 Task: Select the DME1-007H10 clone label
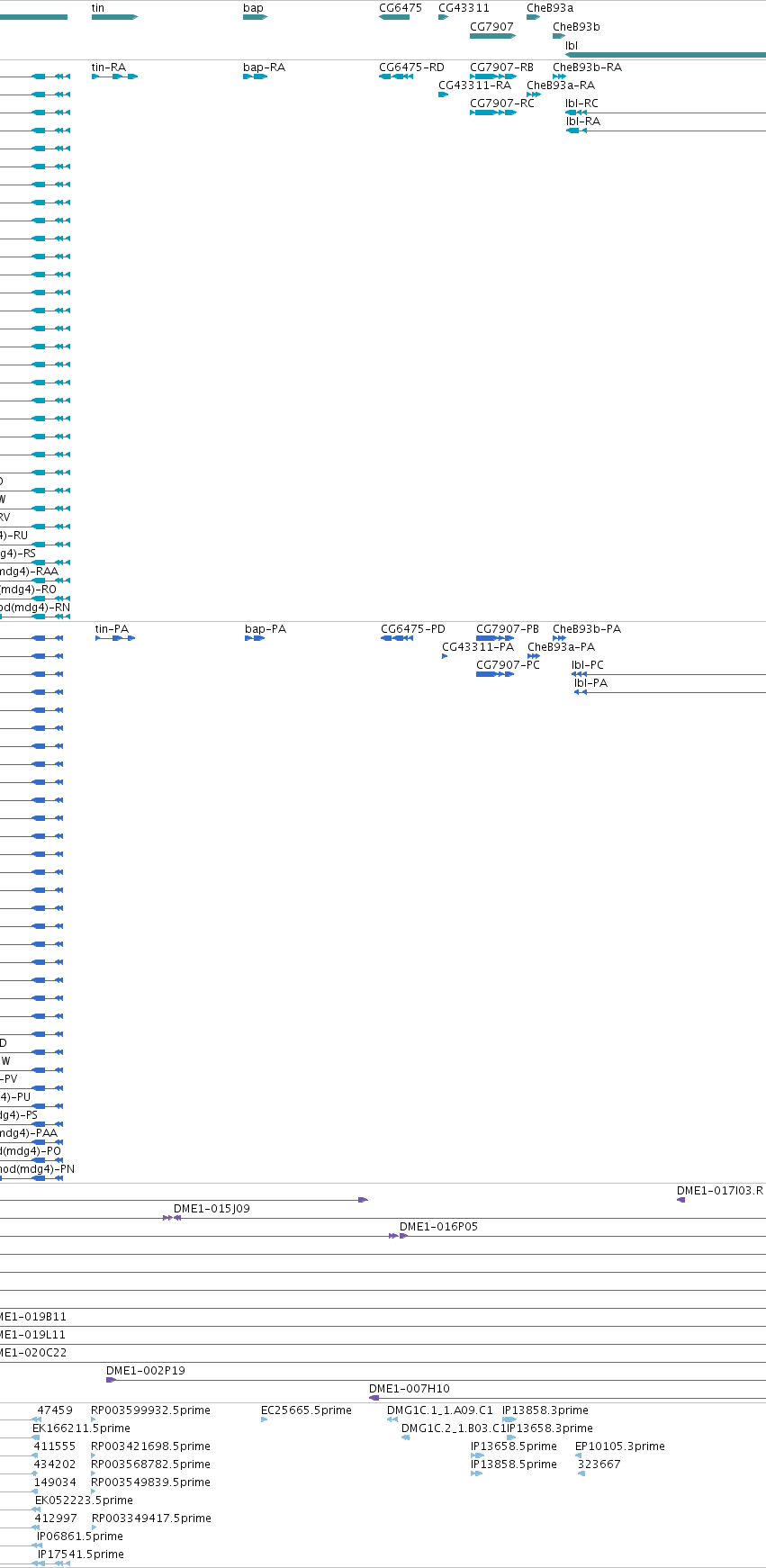click(410, 1389)
